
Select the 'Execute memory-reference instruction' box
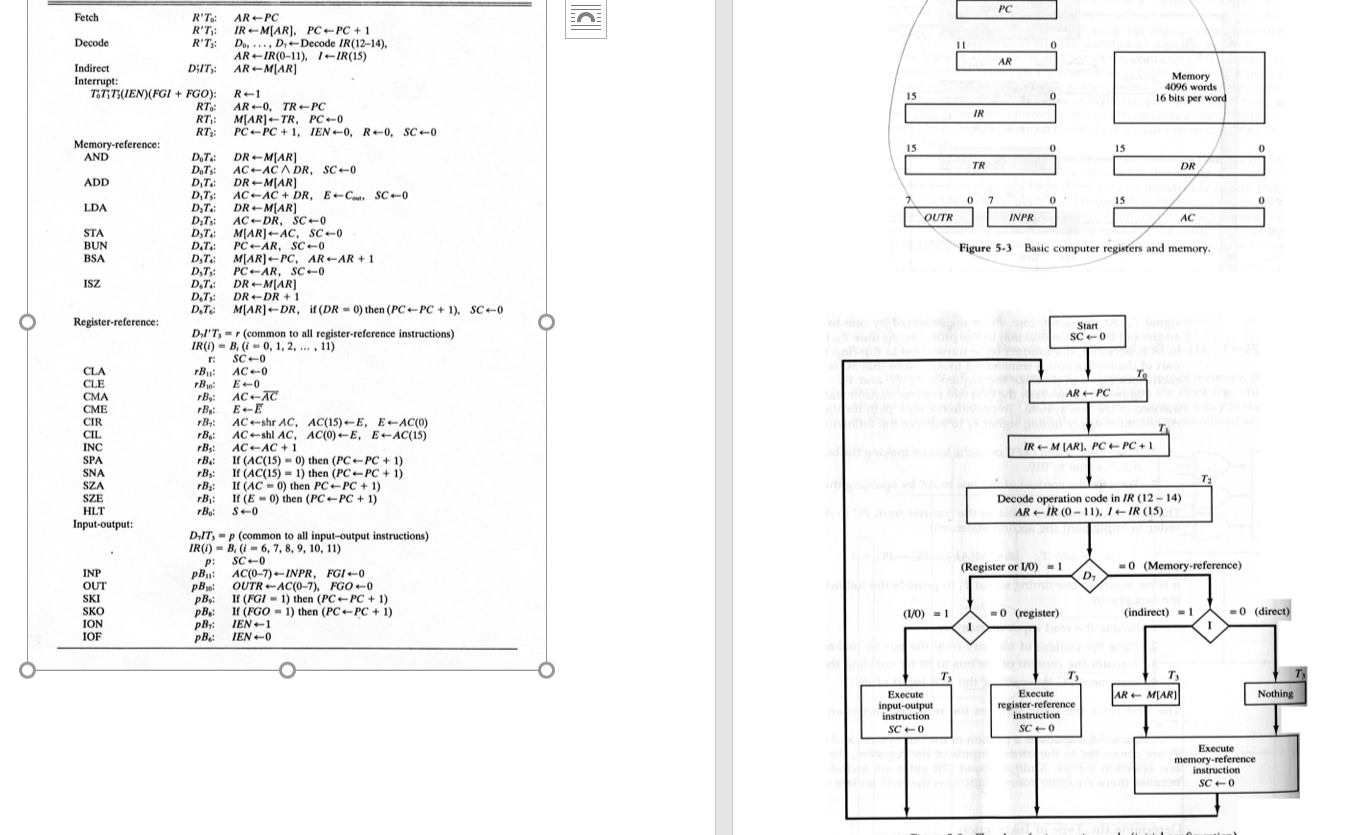coord(1215,765)
